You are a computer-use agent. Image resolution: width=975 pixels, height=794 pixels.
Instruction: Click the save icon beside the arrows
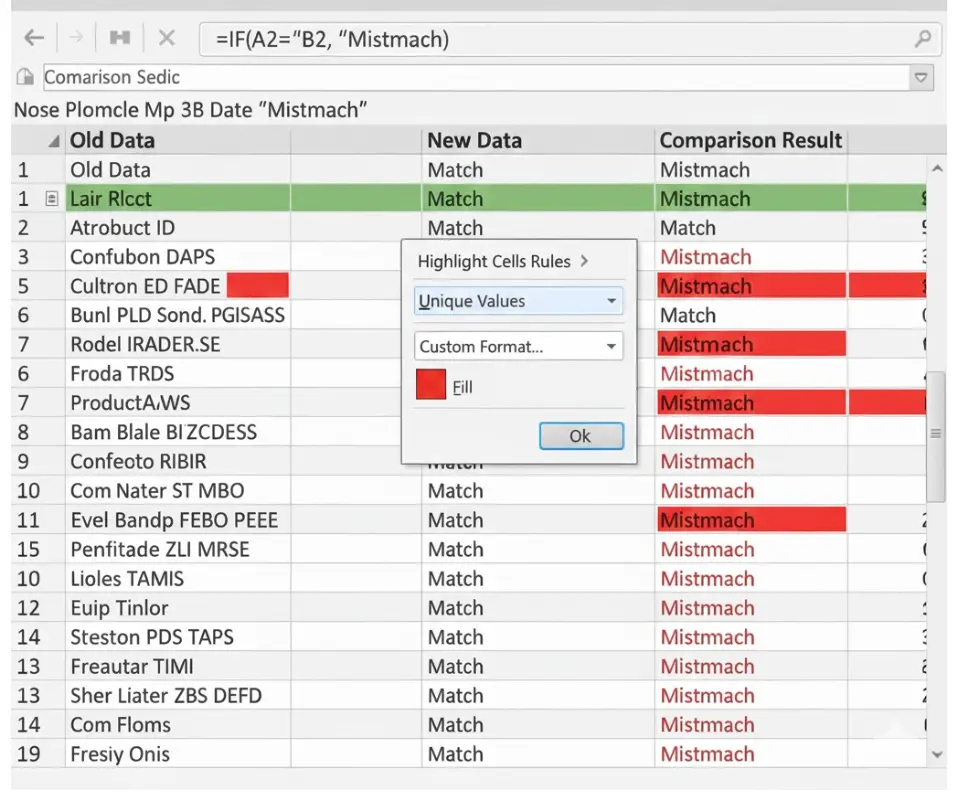click(120, 38)
